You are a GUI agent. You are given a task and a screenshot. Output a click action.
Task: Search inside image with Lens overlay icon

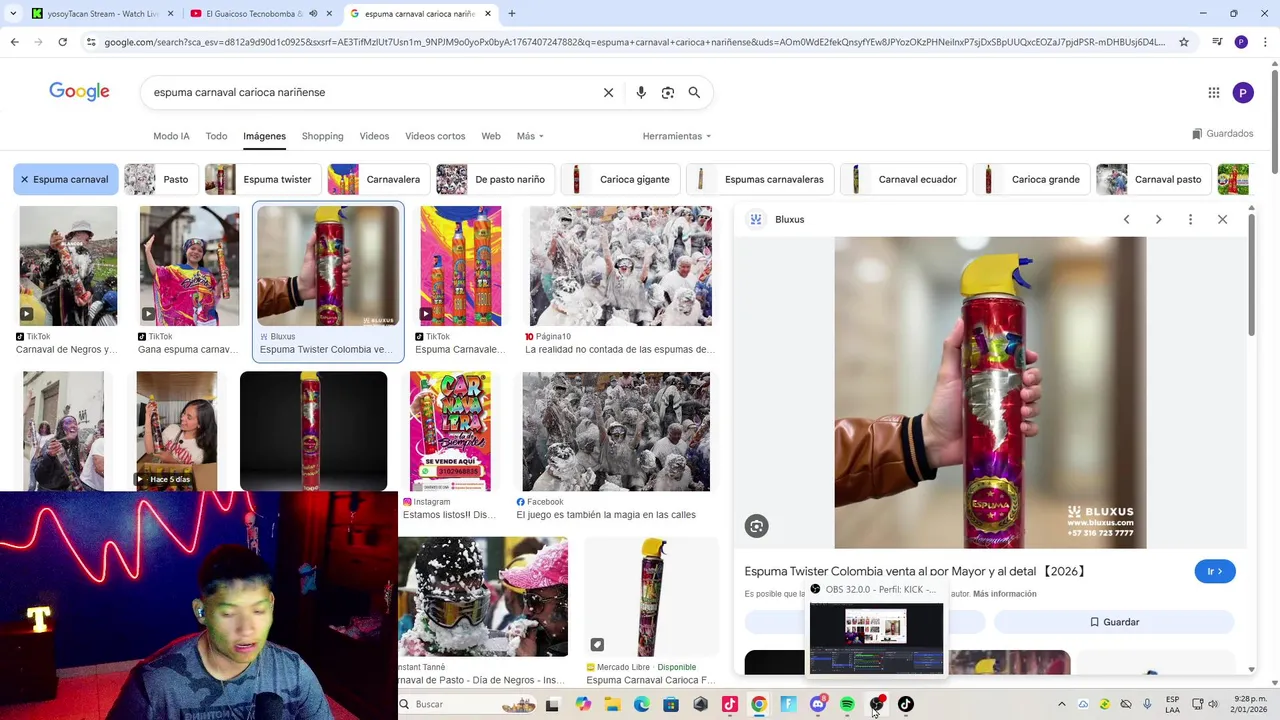757,526
